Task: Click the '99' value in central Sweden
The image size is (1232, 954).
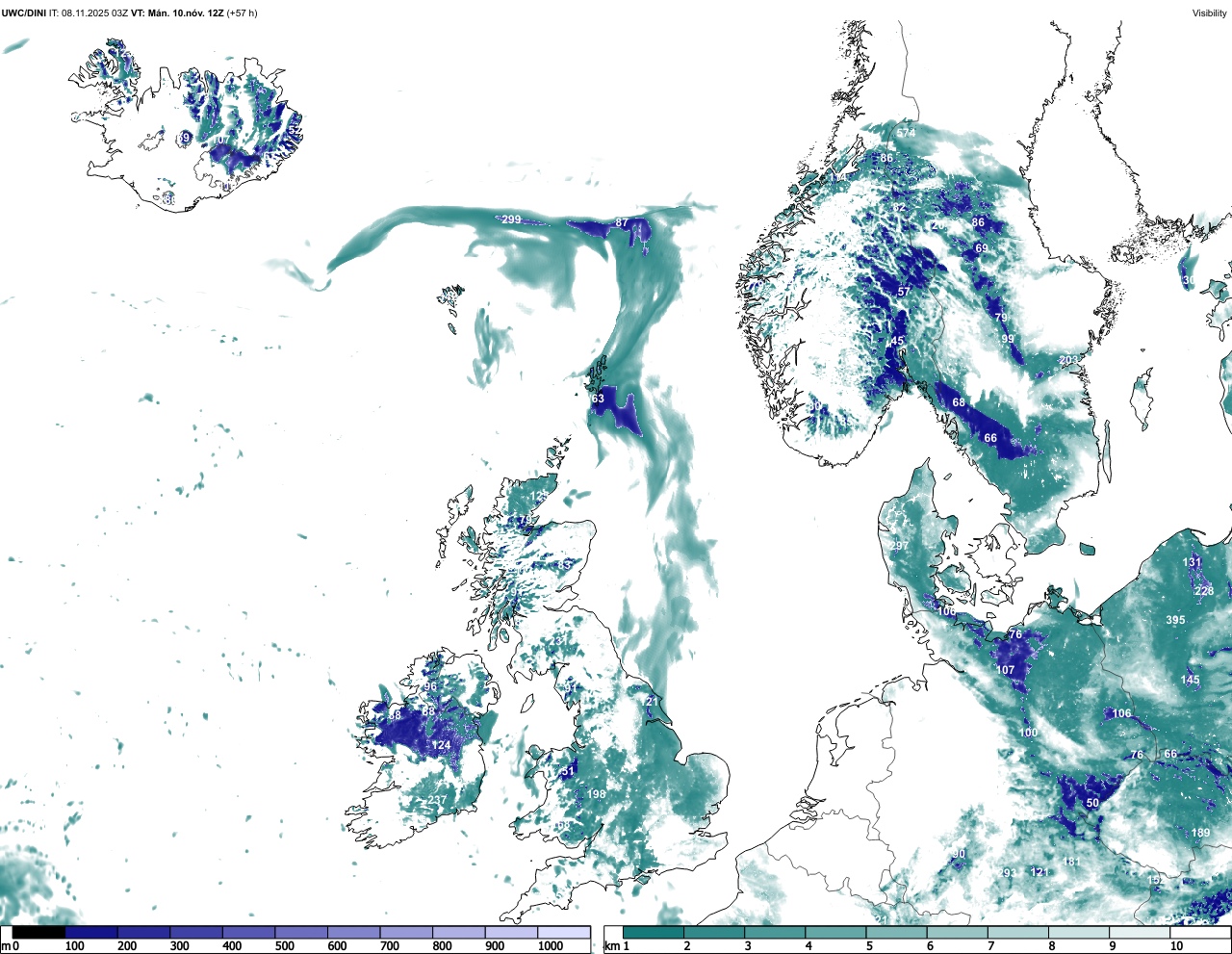Action: click(1008, 339)
